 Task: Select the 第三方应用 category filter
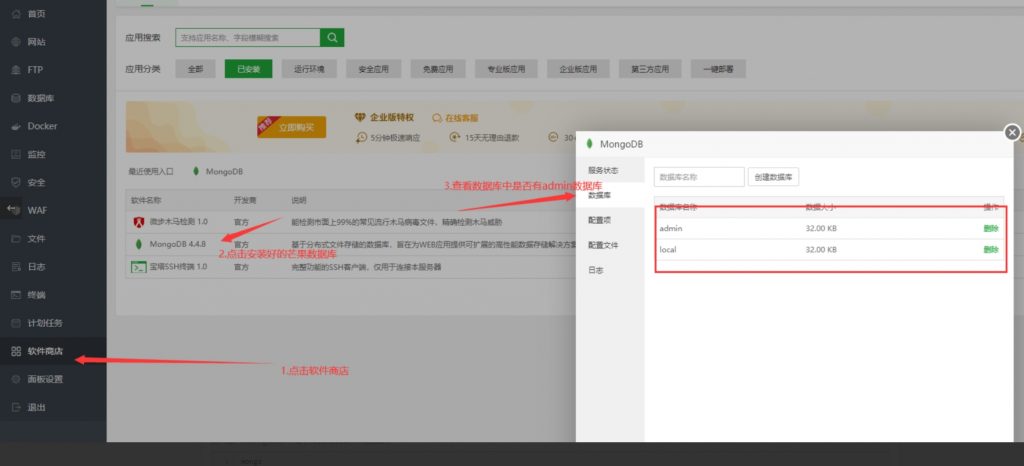[650, 69]
